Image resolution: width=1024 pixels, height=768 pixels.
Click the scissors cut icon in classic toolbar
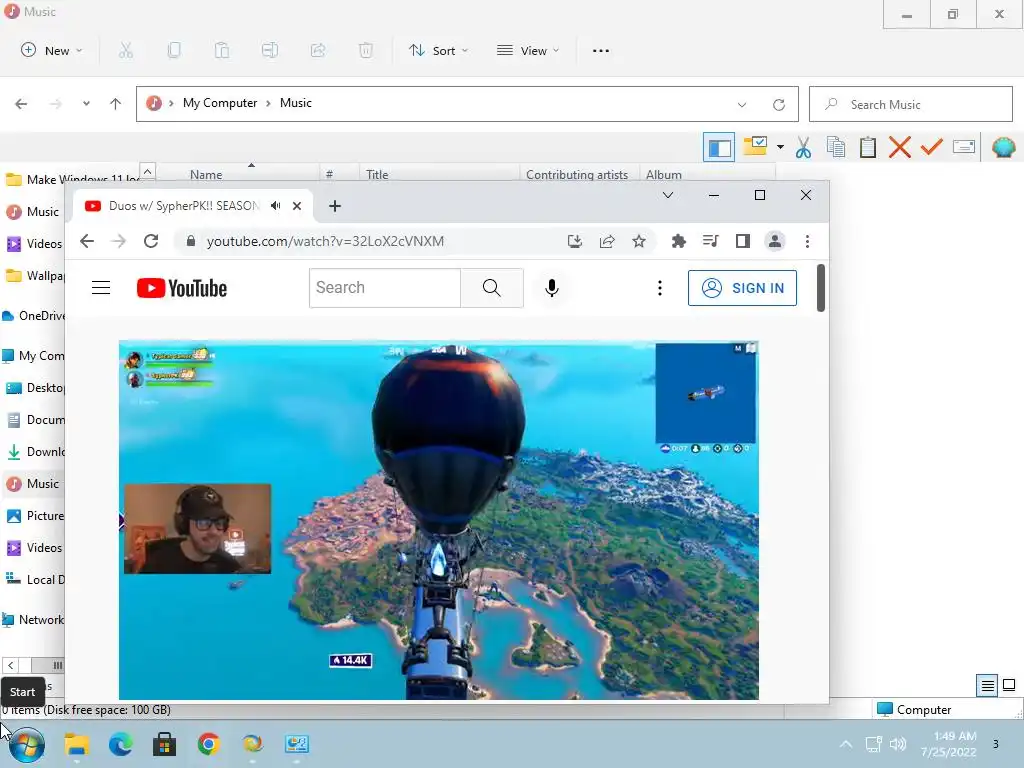pyautogui.click(x=803, y=148)
